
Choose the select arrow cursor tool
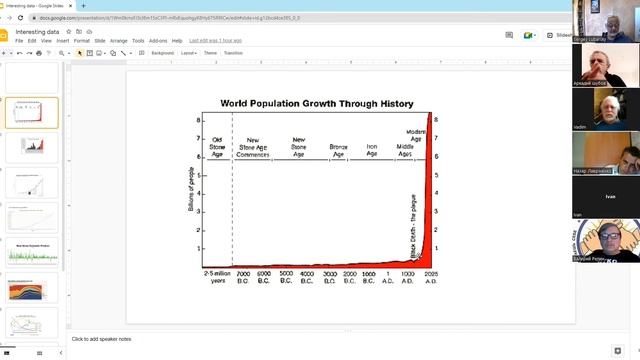tap(80, 53)
